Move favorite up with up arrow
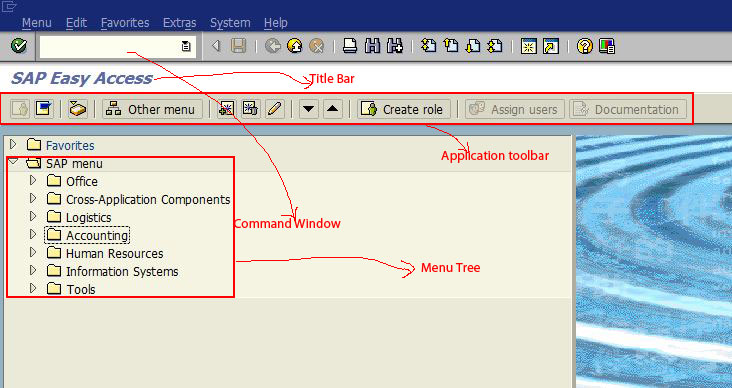The width and height of the screenshot is (732, 388). (333, 109)
